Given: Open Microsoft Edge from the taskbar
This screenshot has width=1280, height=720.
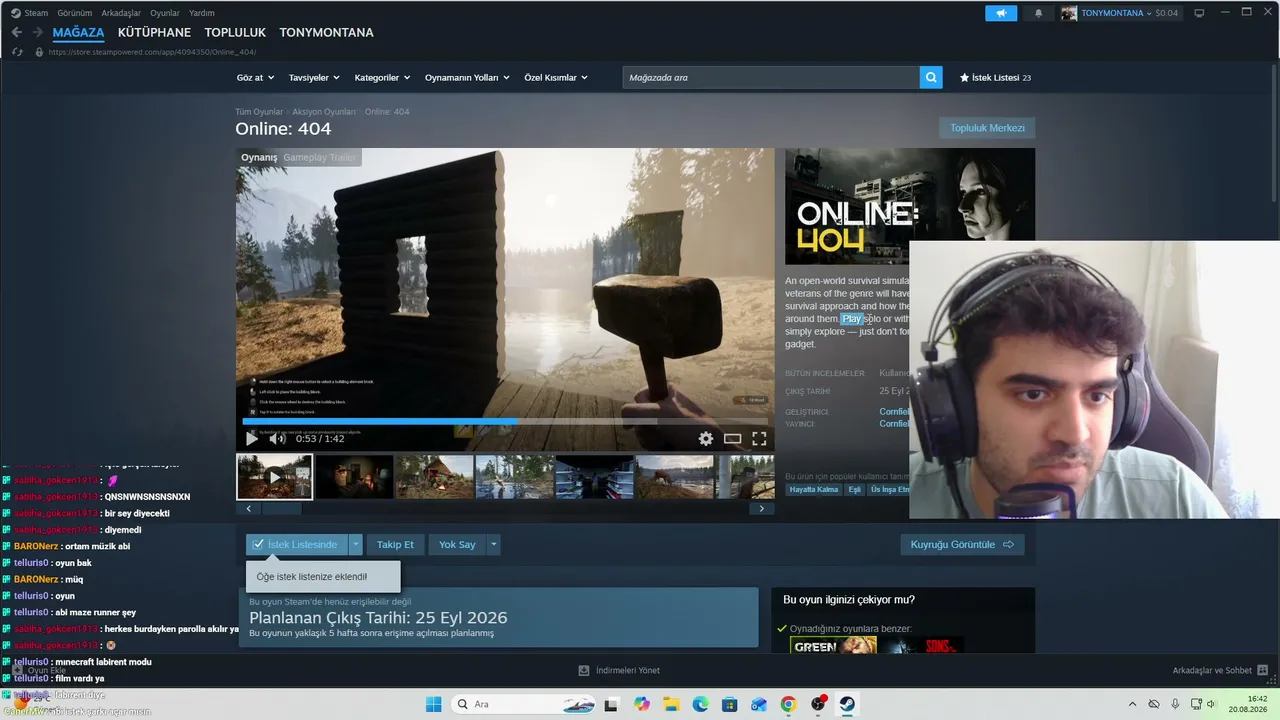Looking at the screenshot, I should pyautogui.click(x=700, y=704).
